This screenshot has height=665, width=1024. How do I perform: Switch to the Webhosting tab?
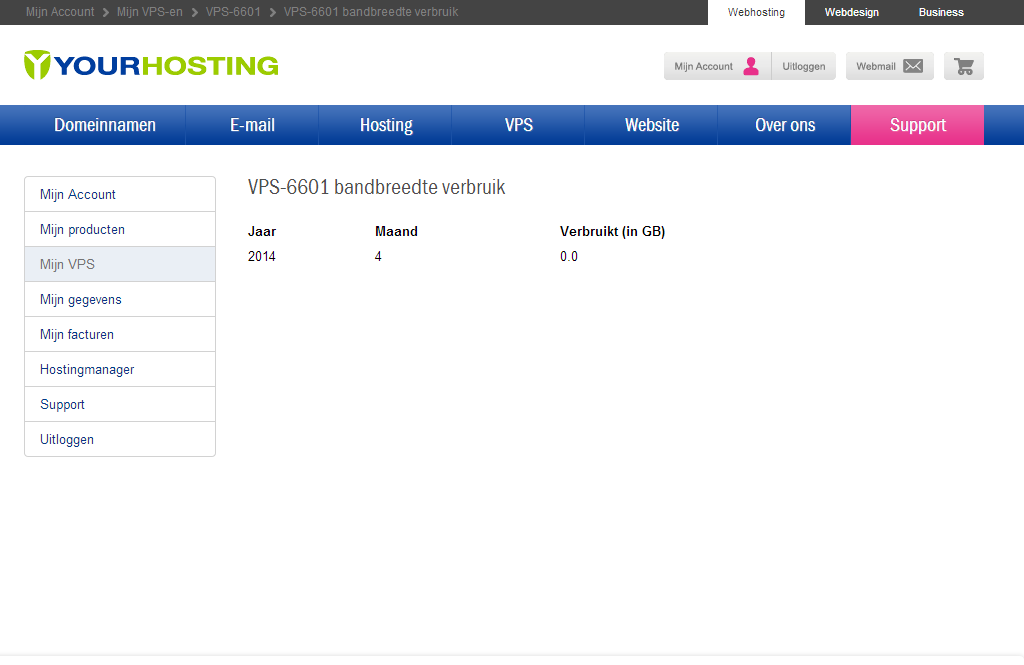(x=756, y=12)
